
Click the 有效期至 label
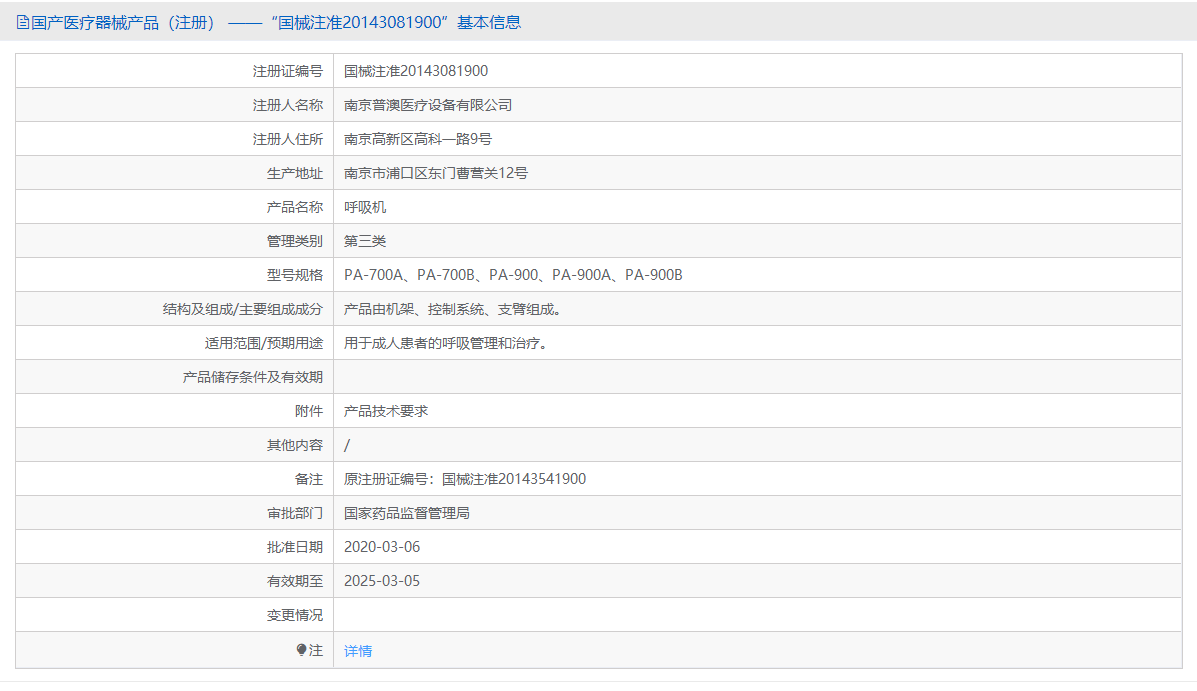295,581
